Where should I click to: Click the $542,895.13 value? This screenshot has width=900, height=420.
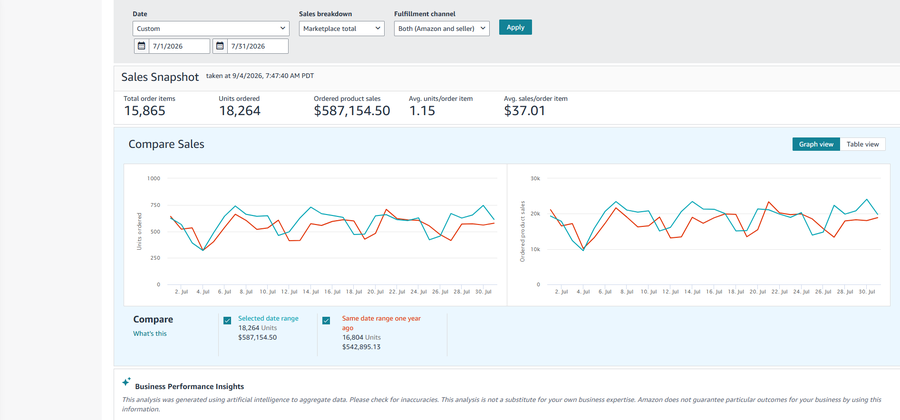(362, 347)
